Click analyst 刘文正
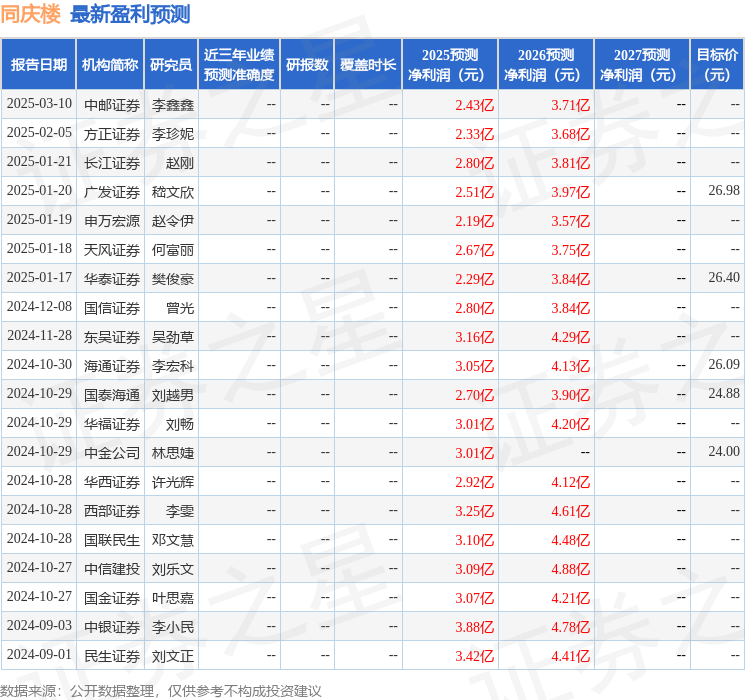 click(173, 656)
